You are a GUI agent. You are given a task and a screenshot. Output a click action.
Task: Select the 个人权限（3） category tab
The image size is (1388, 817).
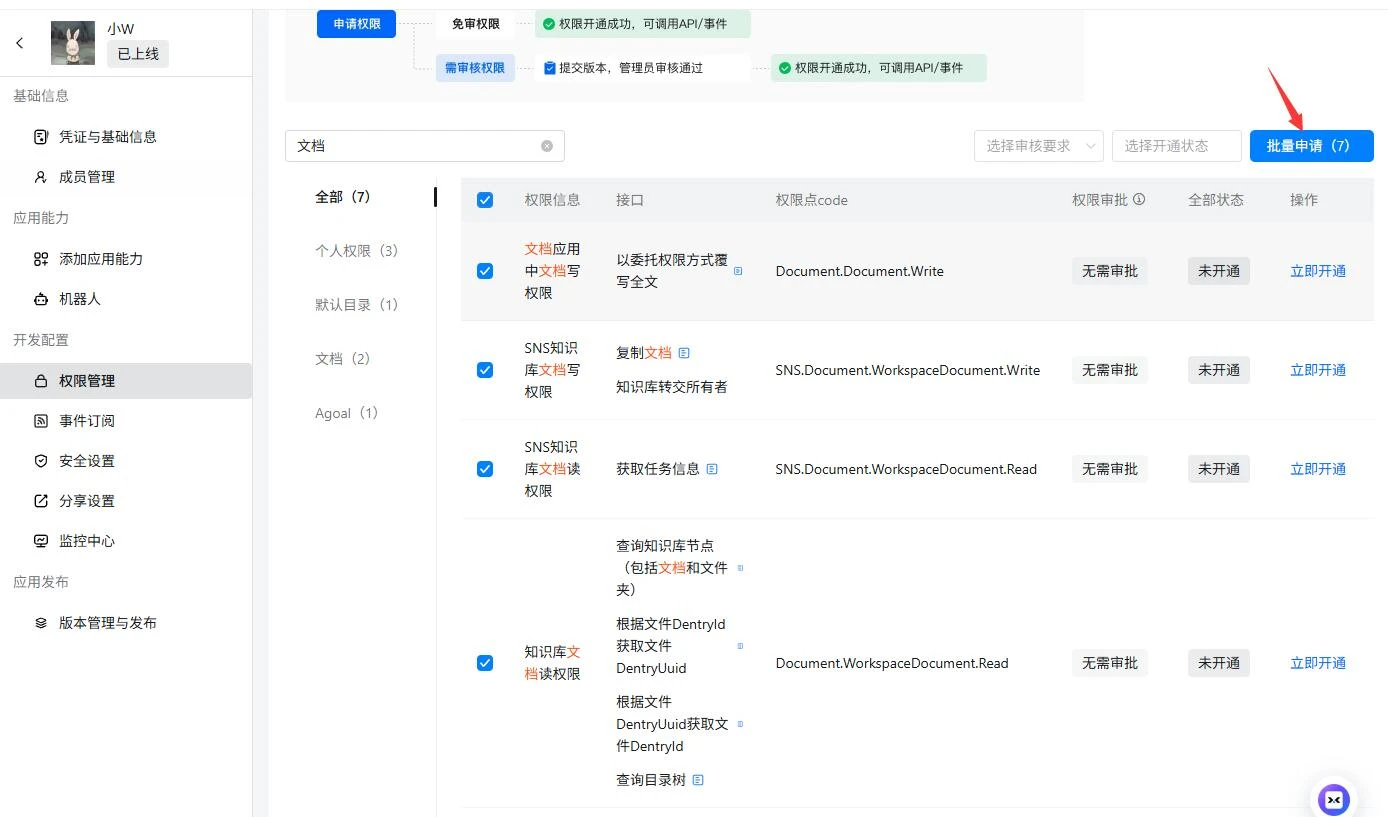[357, 251]
